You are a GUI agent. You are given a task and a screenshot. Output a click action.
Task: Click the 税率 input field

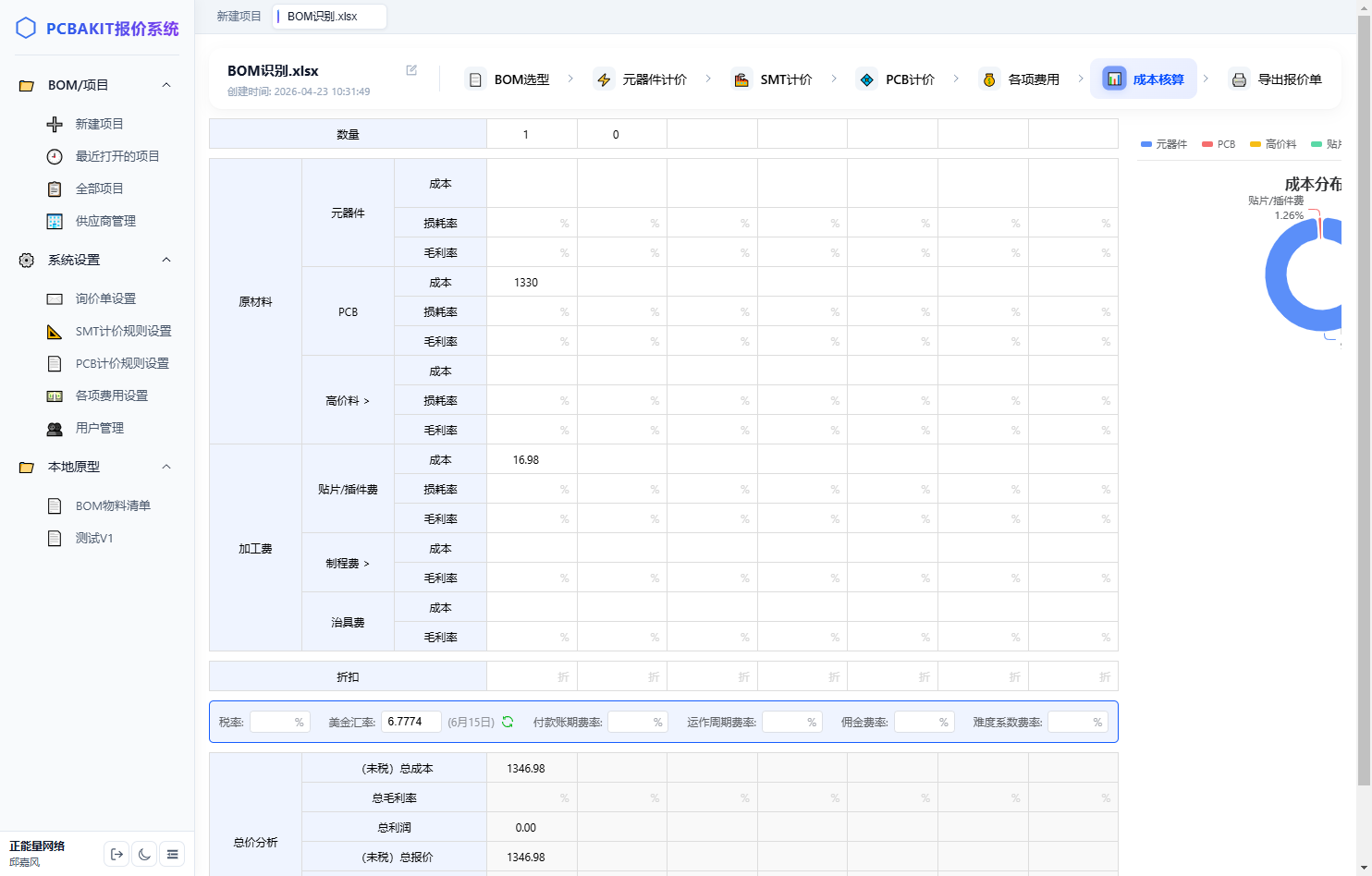(279, 722)
